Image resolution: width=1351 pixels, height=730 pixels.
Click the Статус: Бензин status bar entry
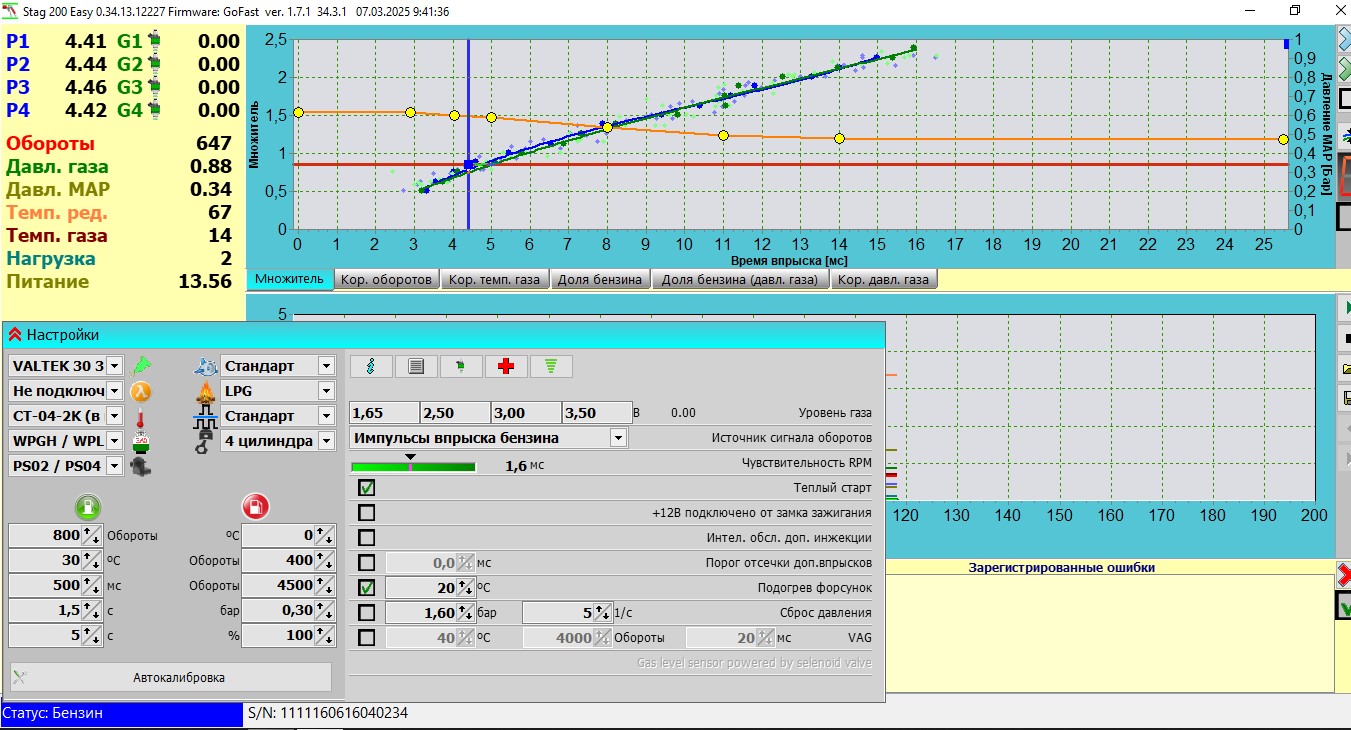[122, 714]
